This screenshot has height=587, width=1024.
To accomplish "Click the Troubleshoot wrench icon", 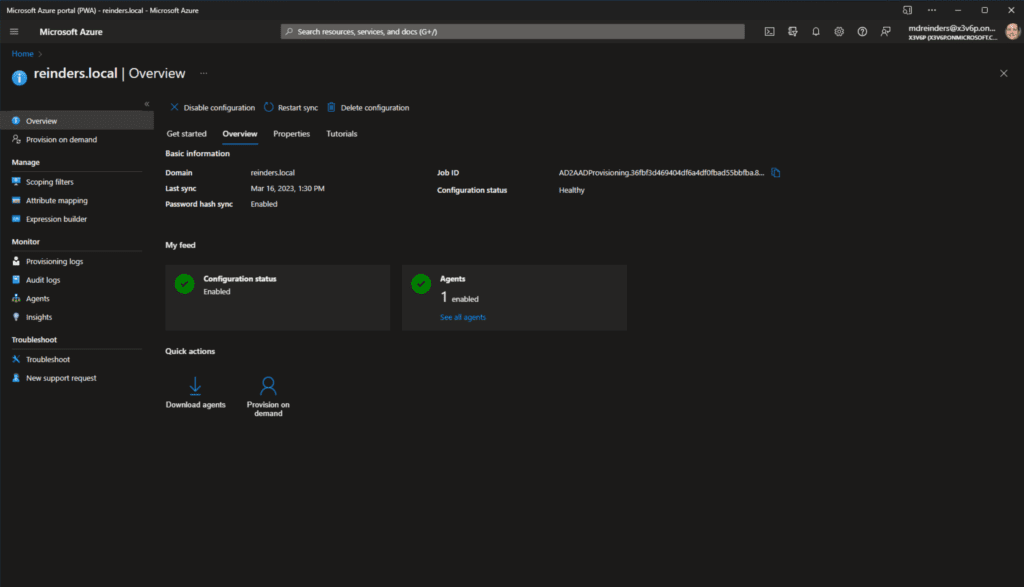I will click(x=16, y=359).
